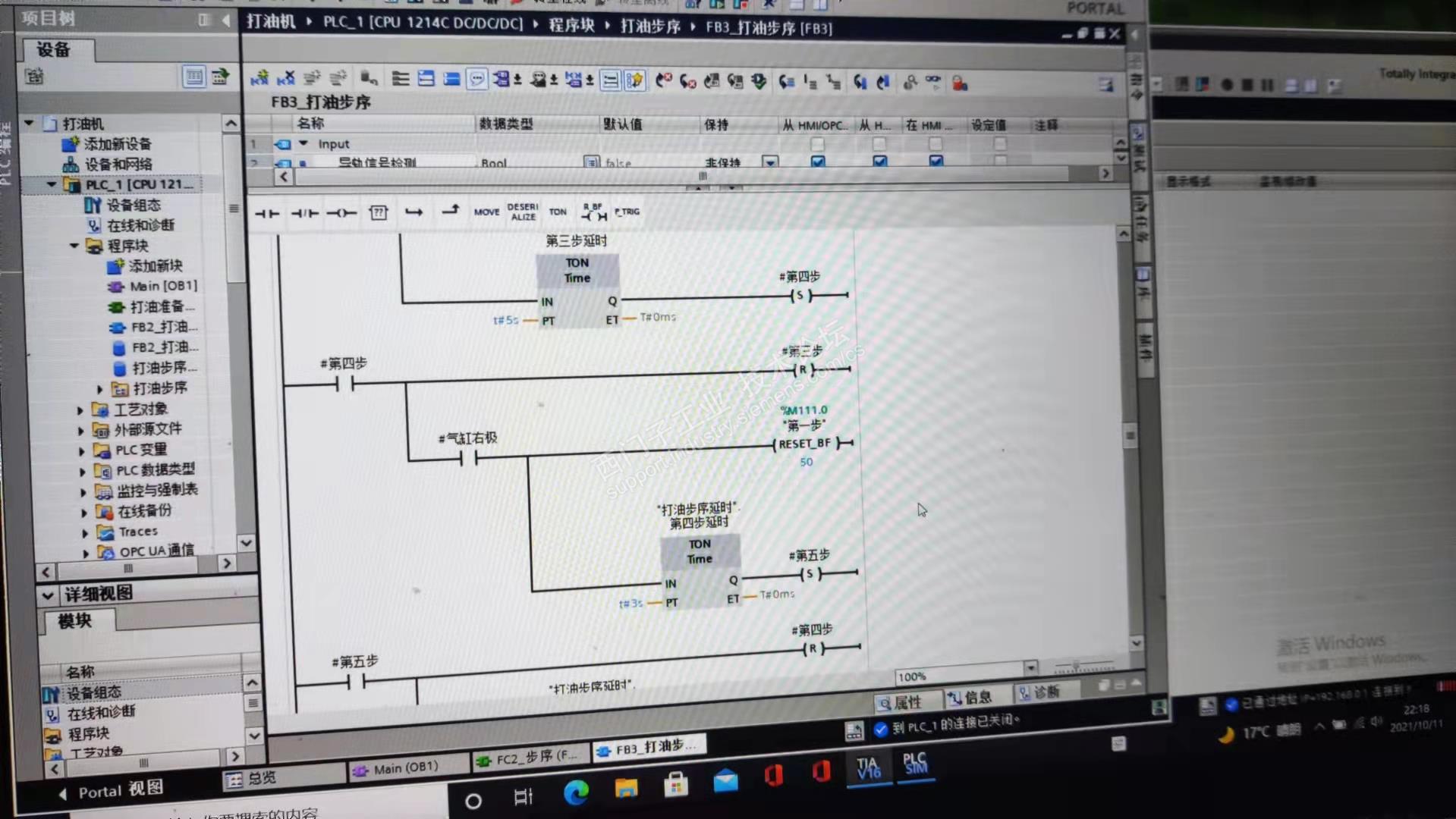This screenshot has width=1456, height=819.
Task: Add an R_BF reset bit field
Action: (593, 212)
